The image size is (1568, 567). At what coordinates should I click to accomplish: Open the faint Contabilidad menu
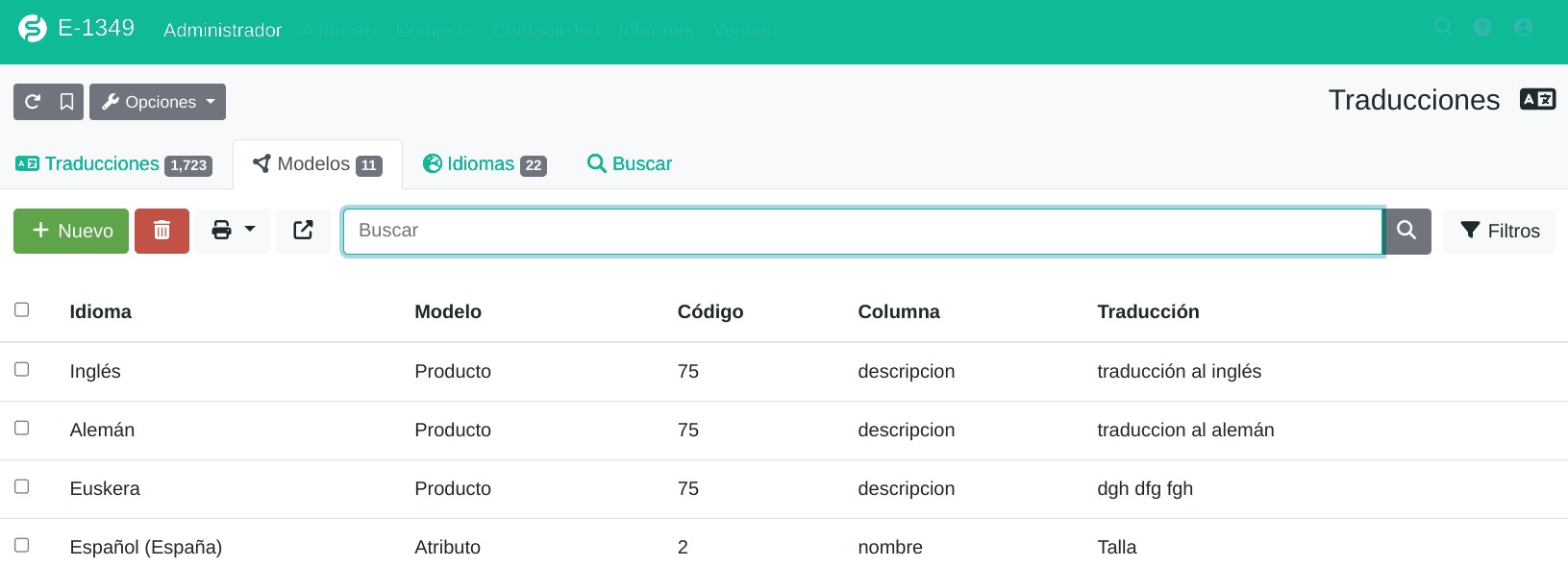pyautogui.click(x=546, y=31)
